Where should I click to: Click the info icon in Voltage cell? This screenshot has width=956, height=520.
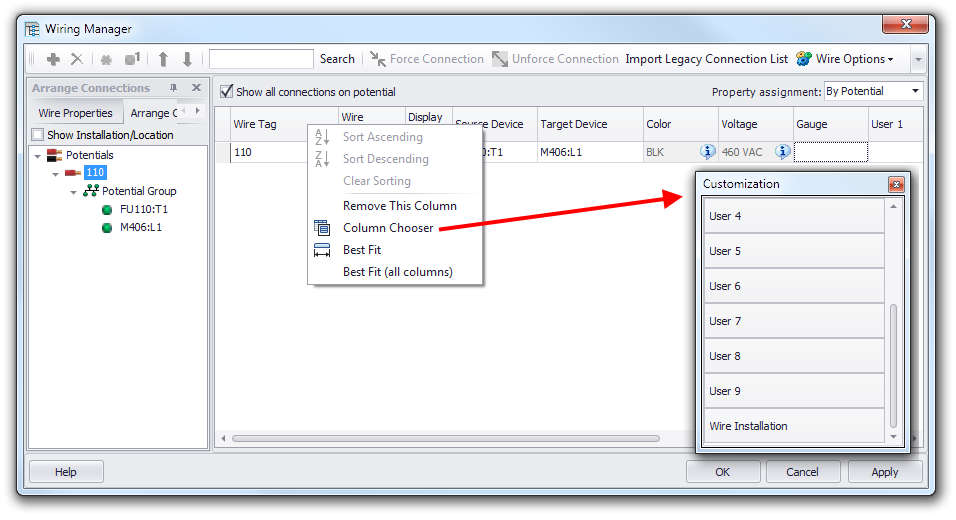(783, 151)
